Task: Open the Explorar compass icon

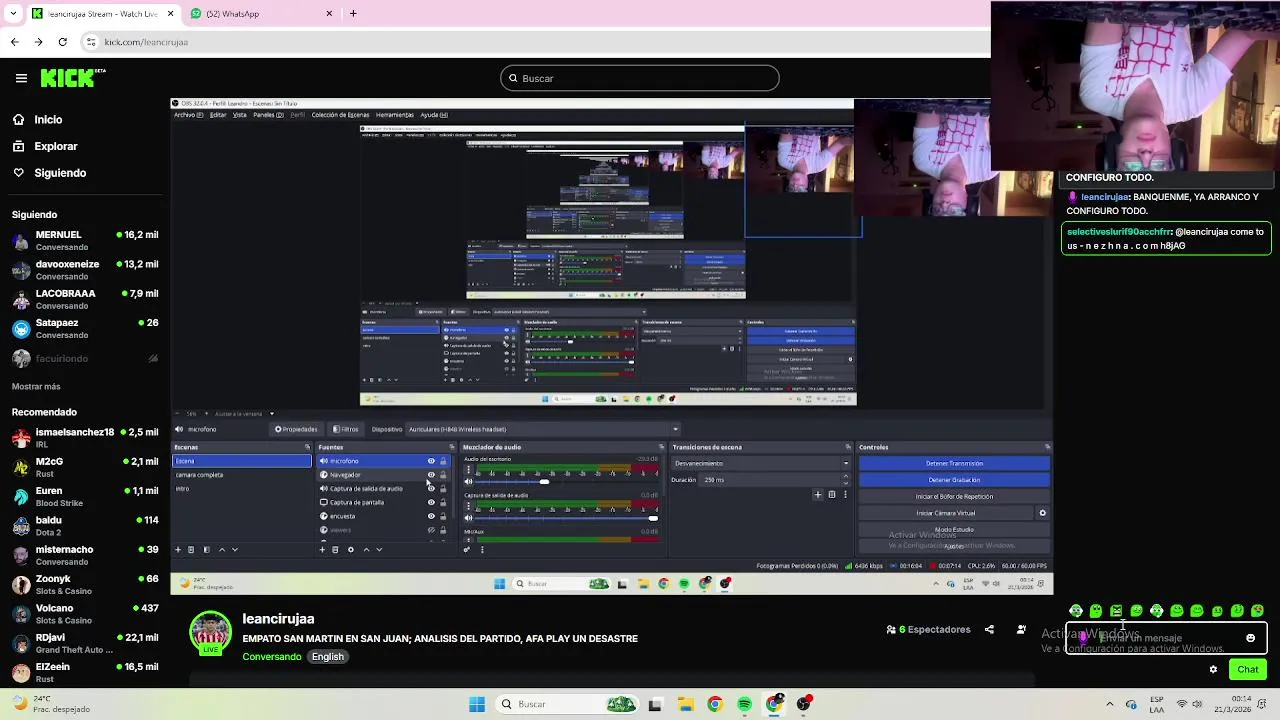Action: 19,146
